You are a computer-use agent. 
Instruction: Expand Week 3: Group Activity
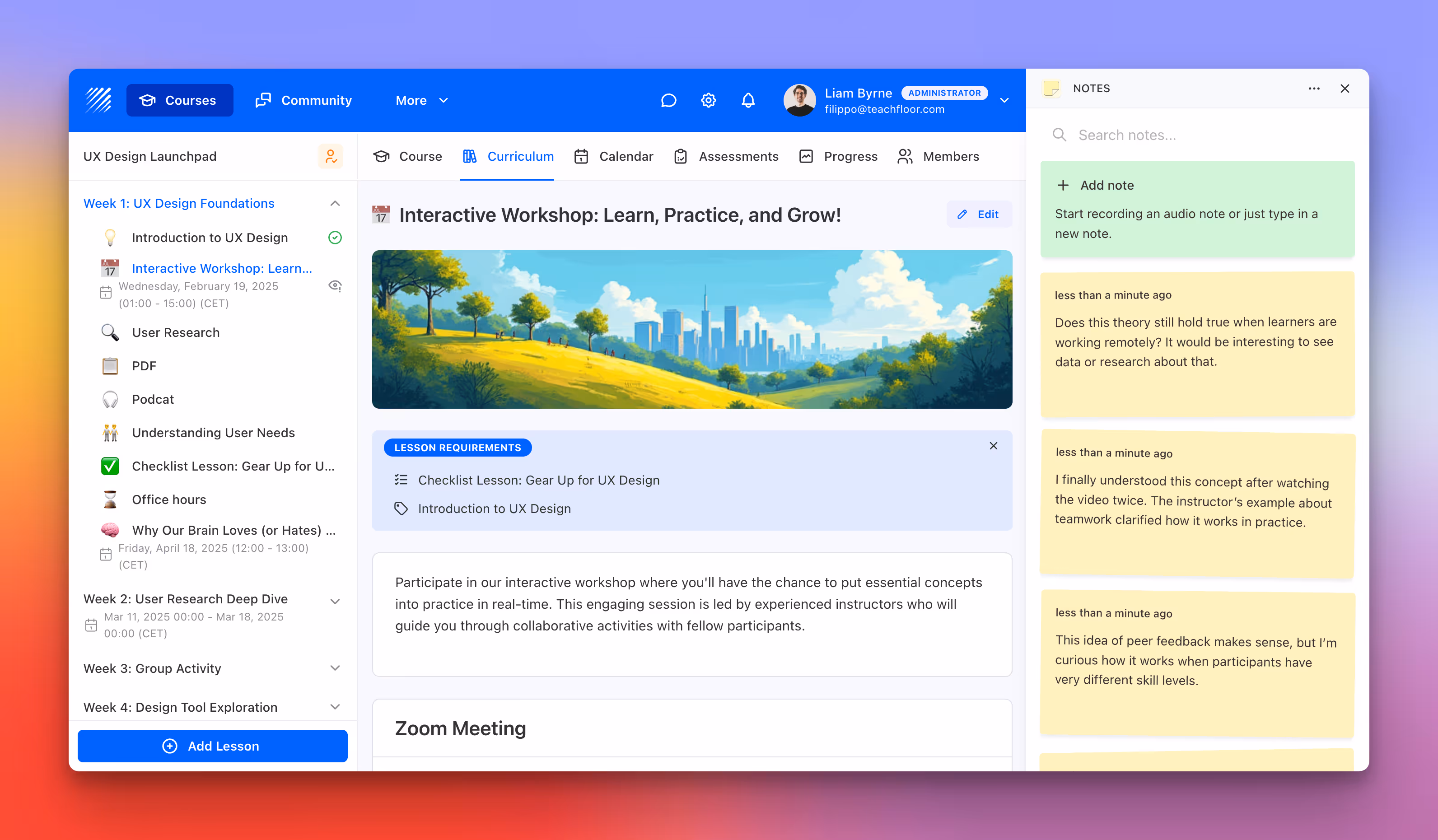[335, 668]
